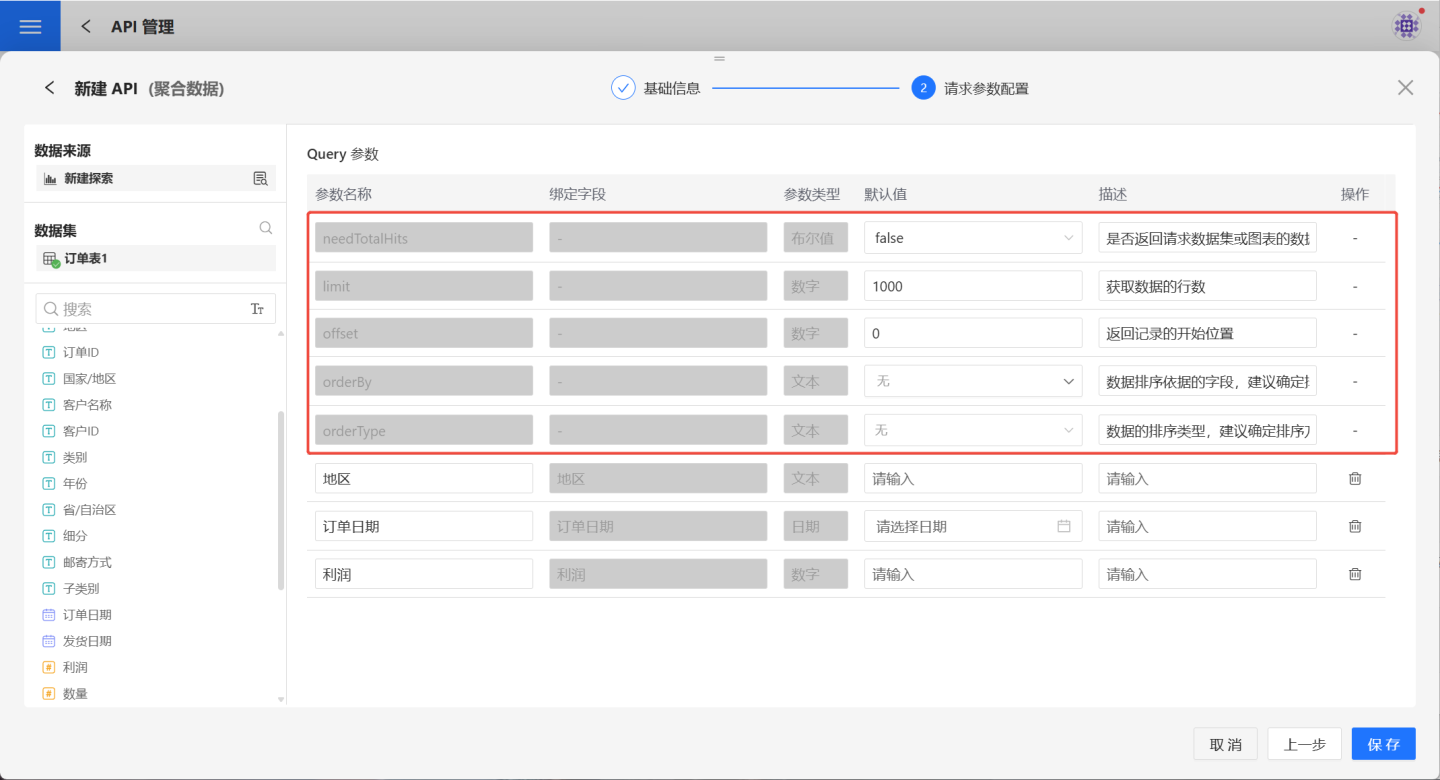Click the 上一步 button
This screenshot has height=780, width=1440.
pos(1304,744)
